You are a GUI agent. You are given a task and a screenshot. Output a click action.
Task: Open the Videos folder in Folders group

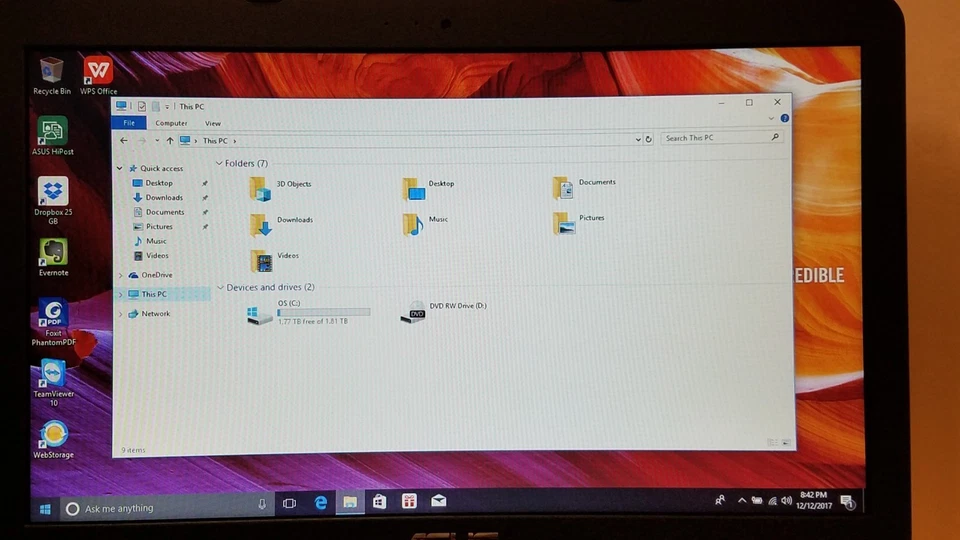274,260
